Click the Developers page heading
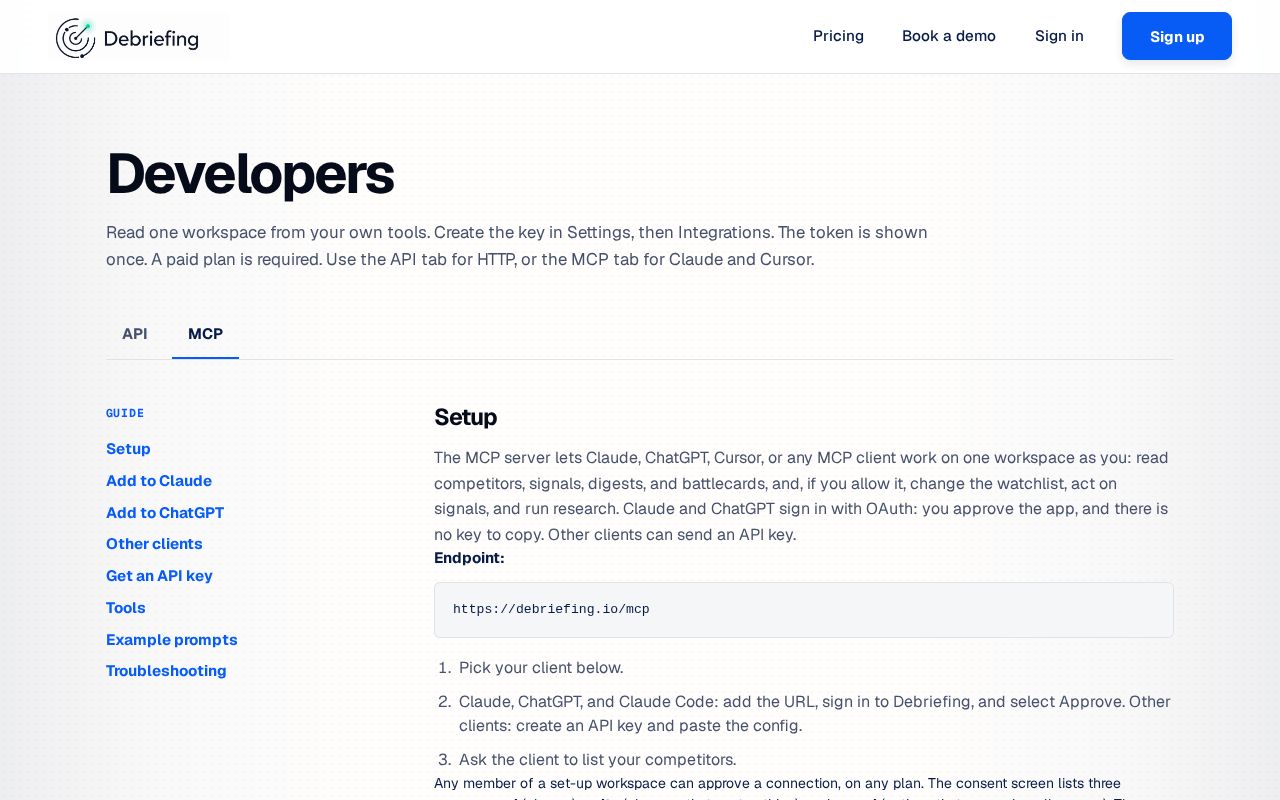 [250, 173]
